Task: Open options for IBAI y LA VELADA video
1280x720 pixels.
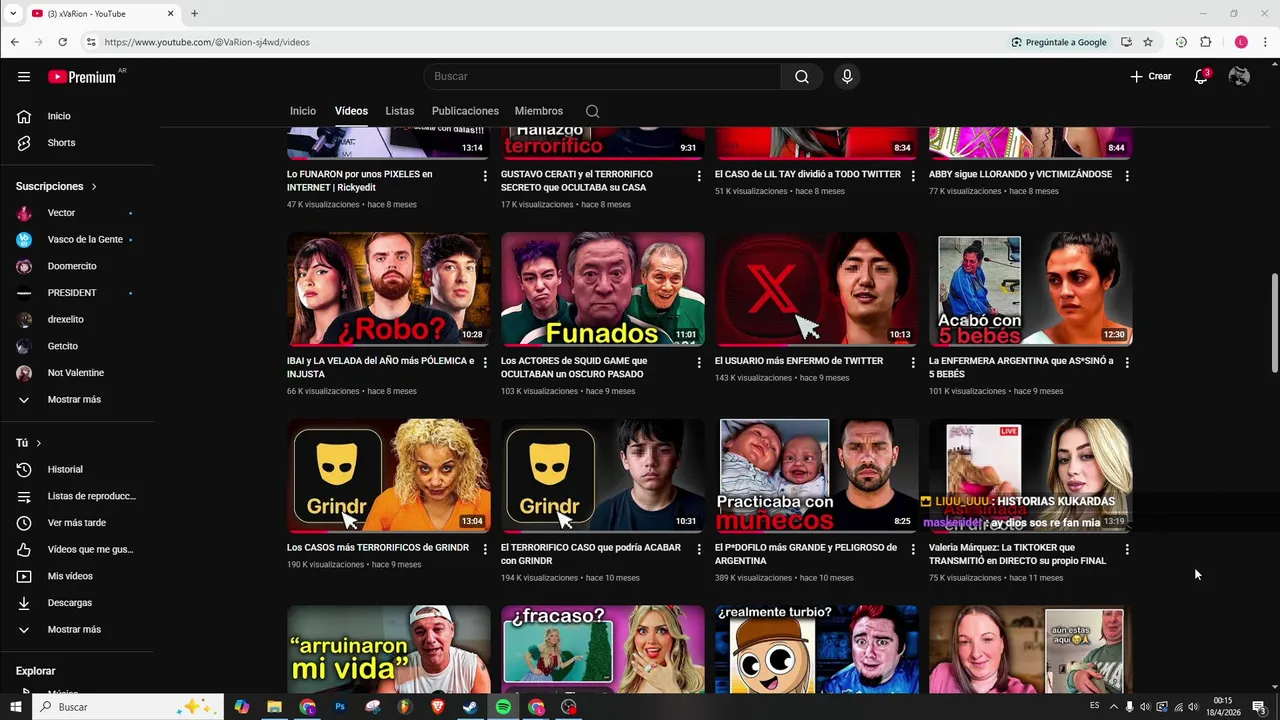Action: click(x=485, y=363)
